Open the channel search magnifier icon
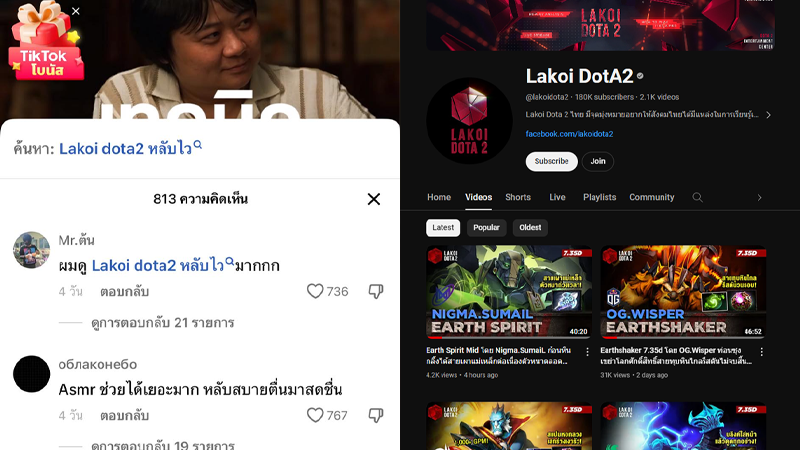This screenshot has width=800, height=450. click(x=697, y=197)
